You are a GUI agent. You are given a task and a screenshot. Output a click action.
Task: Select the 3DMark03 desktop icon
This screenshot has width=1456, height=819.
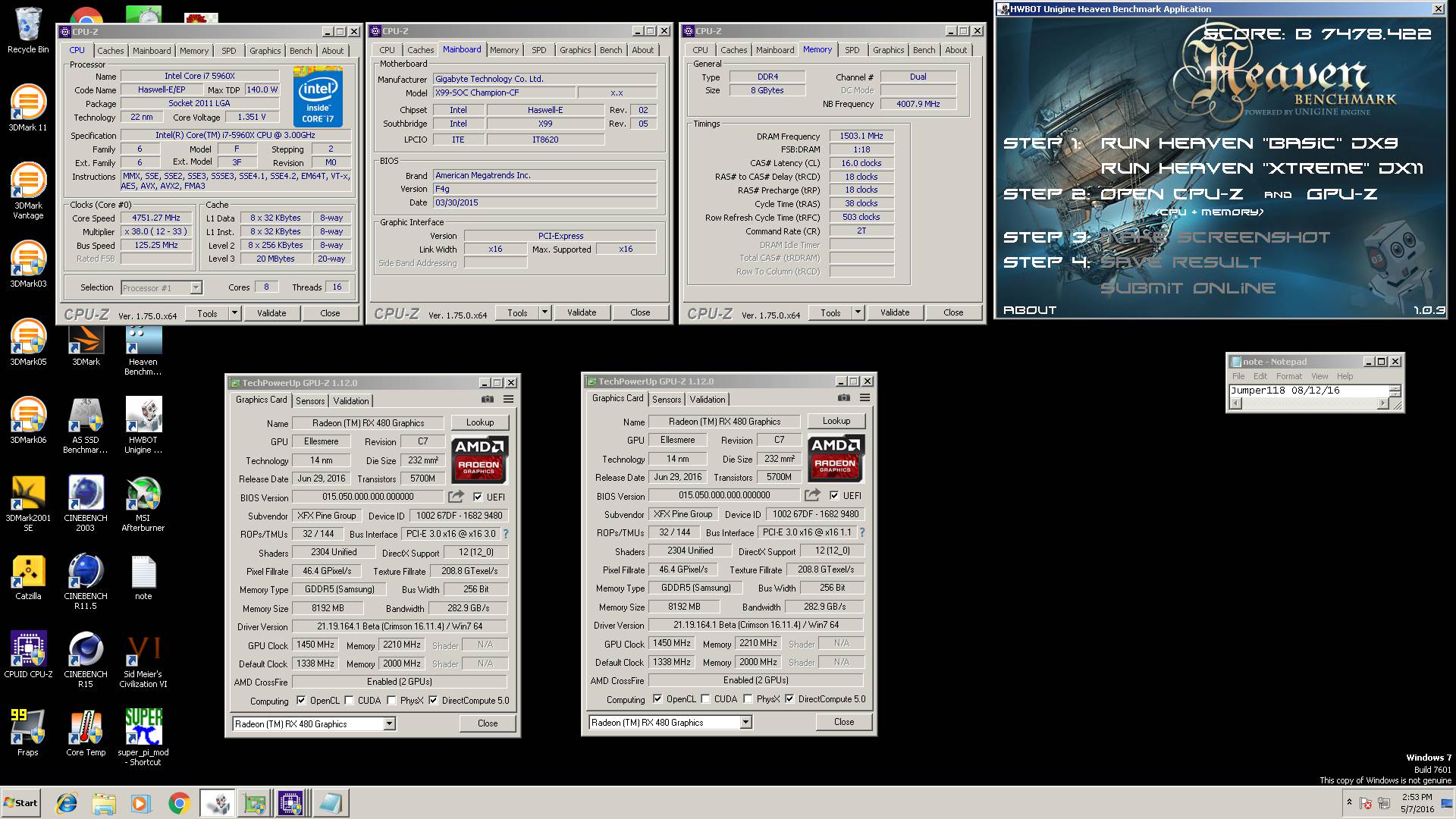(x=28, y=263)
